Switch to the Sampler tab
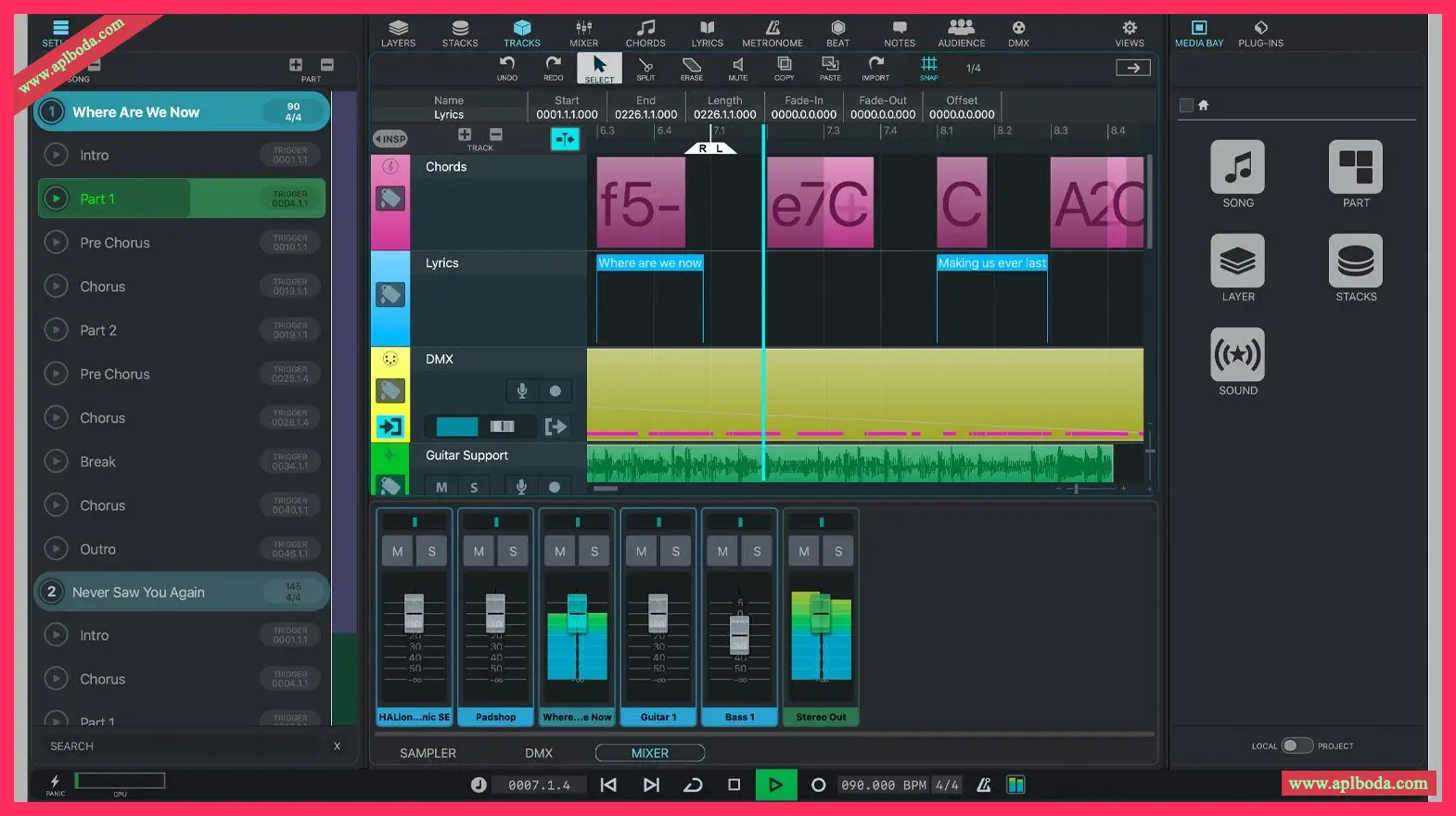Viewport: 1456px width, 816px height. (x=428, y=753)
